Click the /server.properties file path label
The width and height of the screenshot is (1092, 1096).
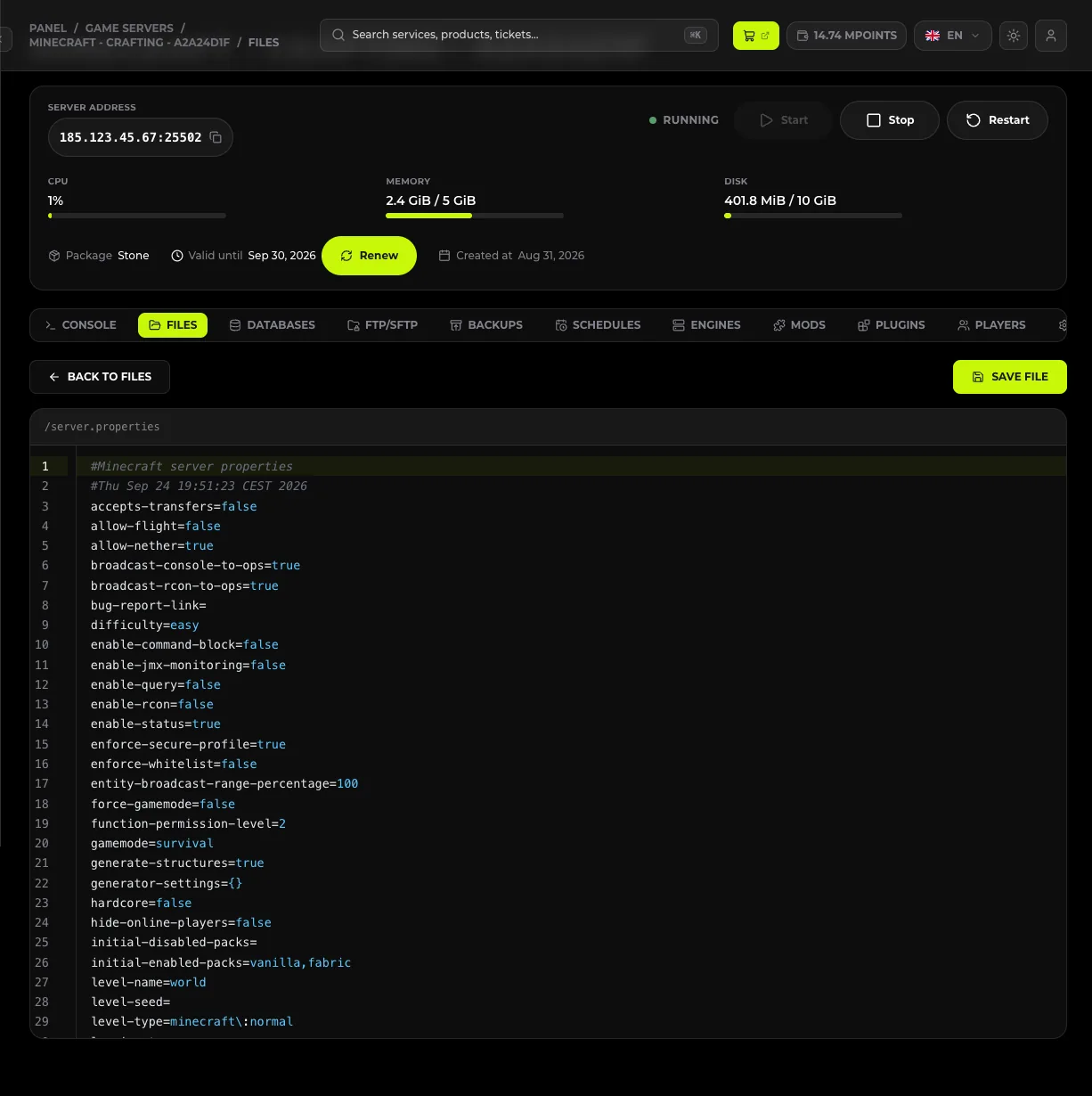[x=102, y=427]
